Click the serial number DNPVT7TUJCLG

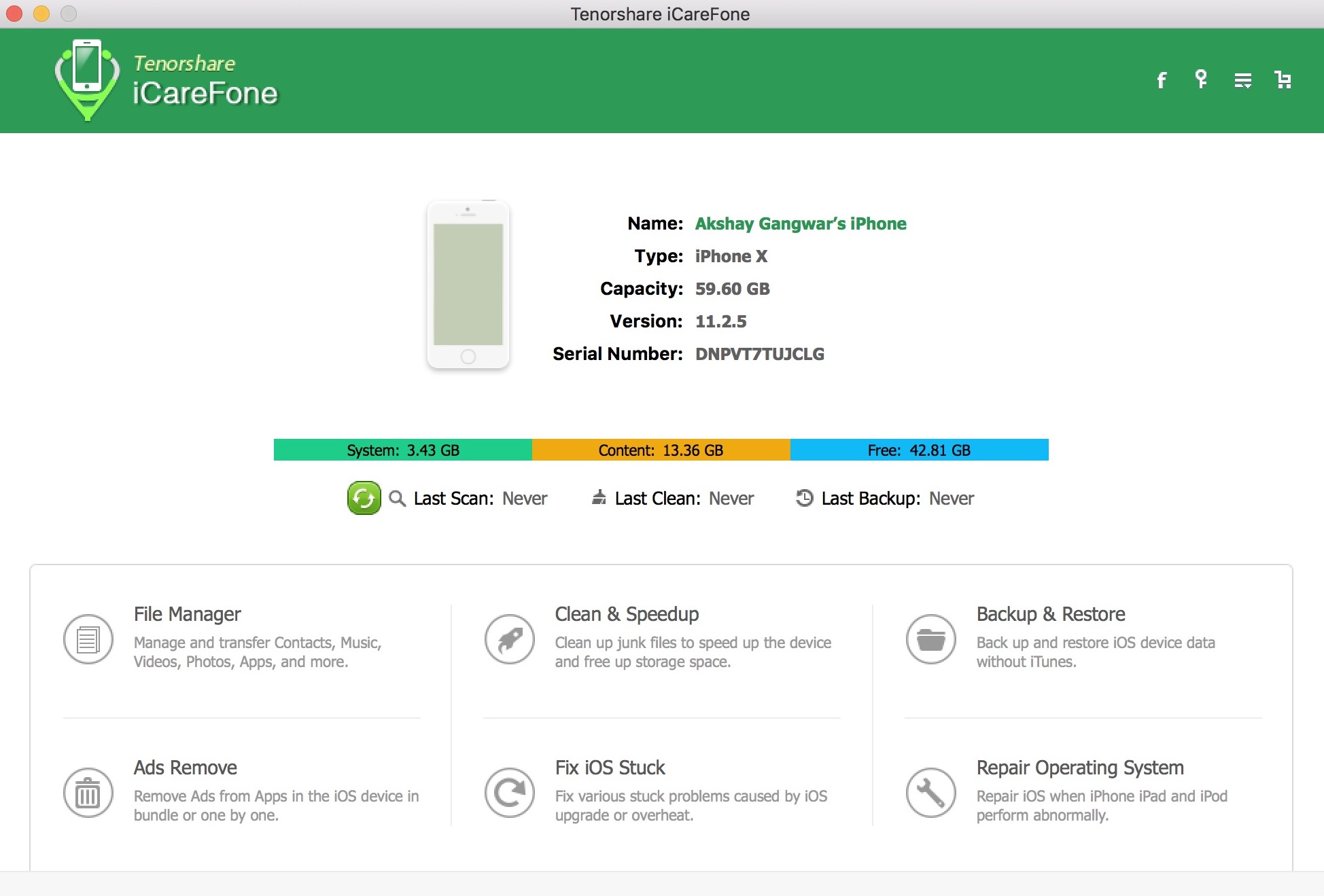(759, 353)
